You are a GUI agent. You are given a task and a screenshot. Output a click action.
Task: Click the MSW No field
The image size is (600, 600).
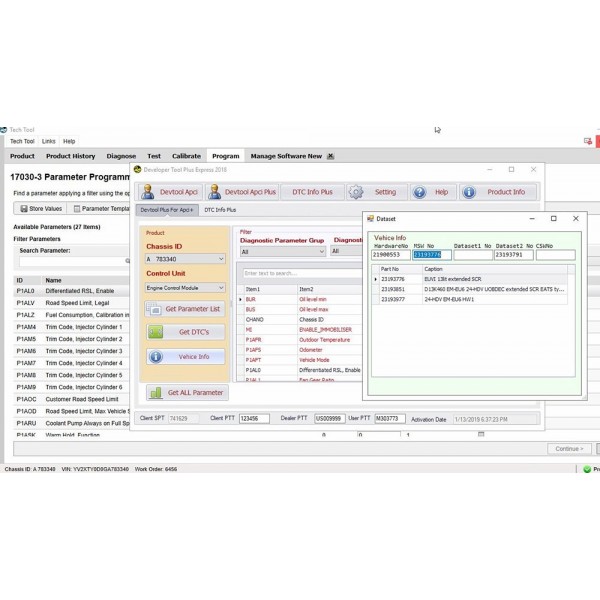[x=432, y=255]
